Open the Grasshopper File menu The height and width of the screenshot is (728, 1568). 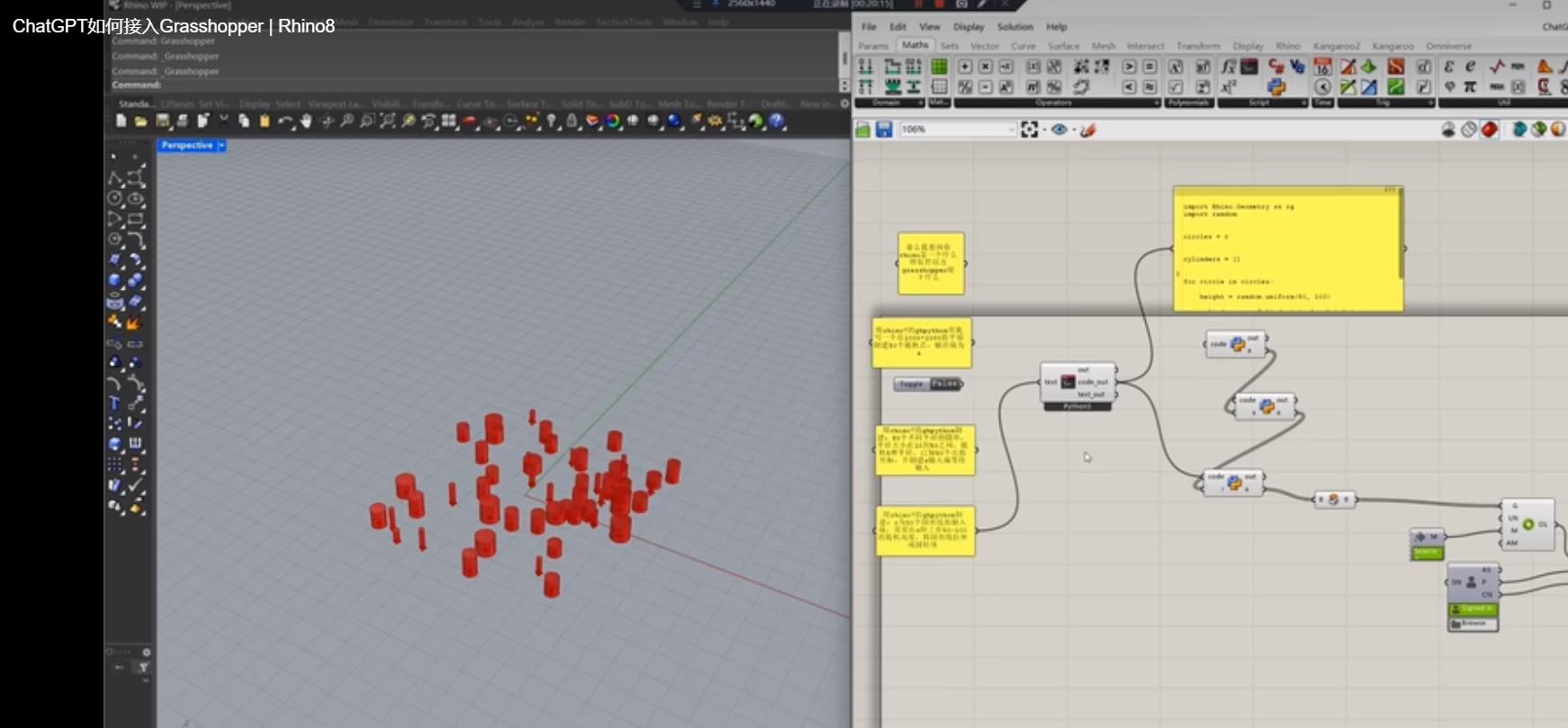click(x=869, y=27)
